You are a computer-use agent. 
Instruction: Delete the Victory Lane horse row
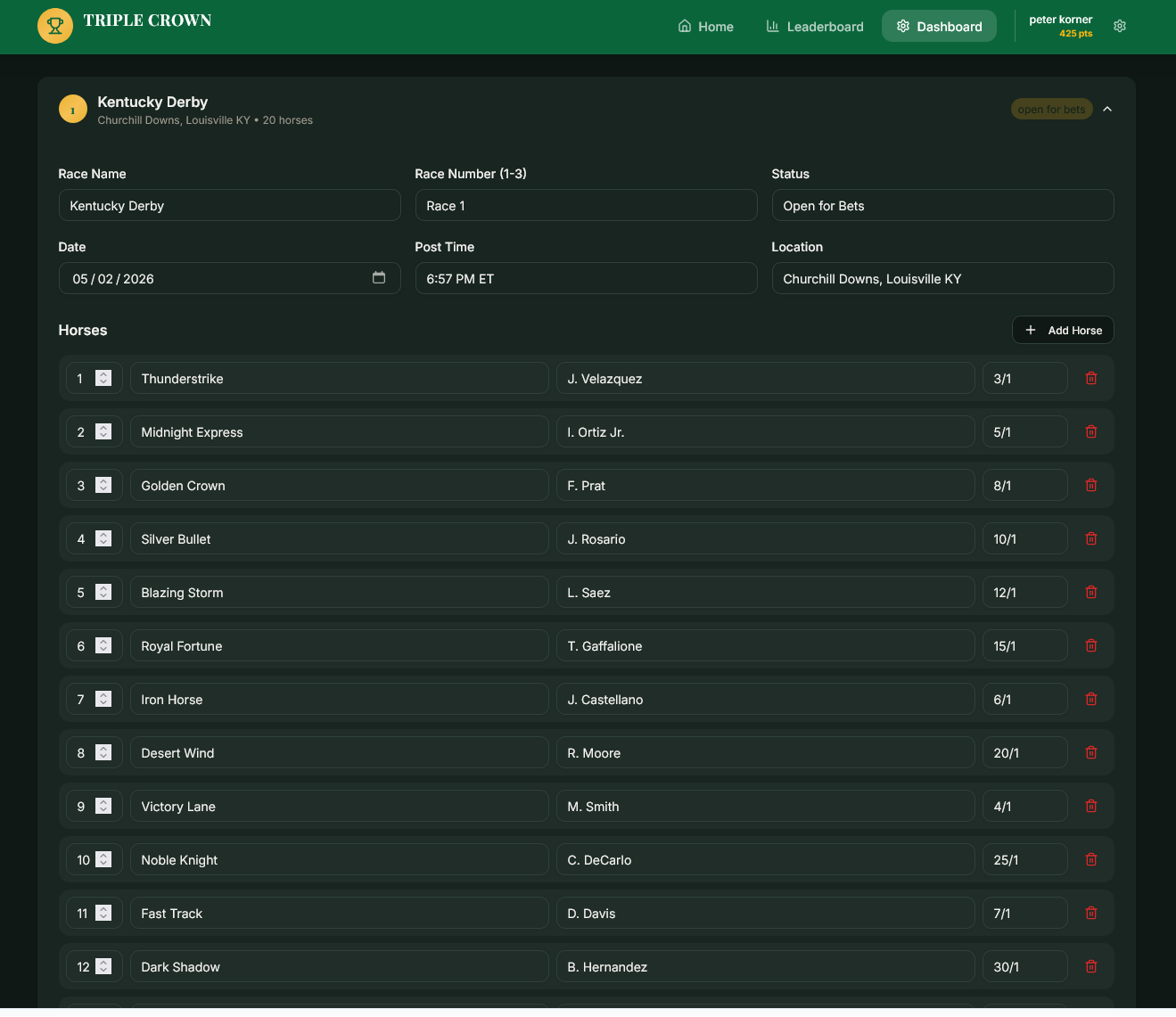1090,806
